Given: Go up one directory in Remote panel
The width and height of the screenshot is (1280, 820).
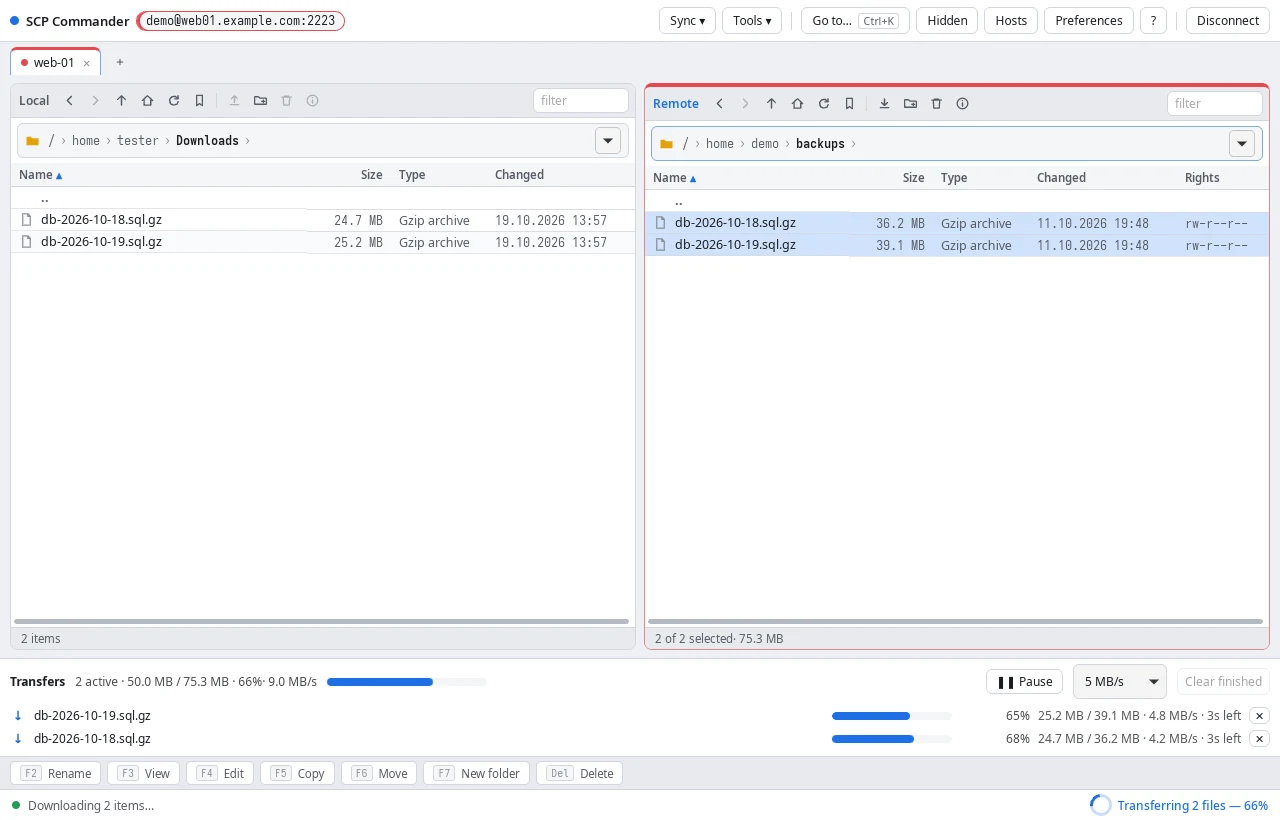Looking at the screenshot, I should [x=772, y=103].
